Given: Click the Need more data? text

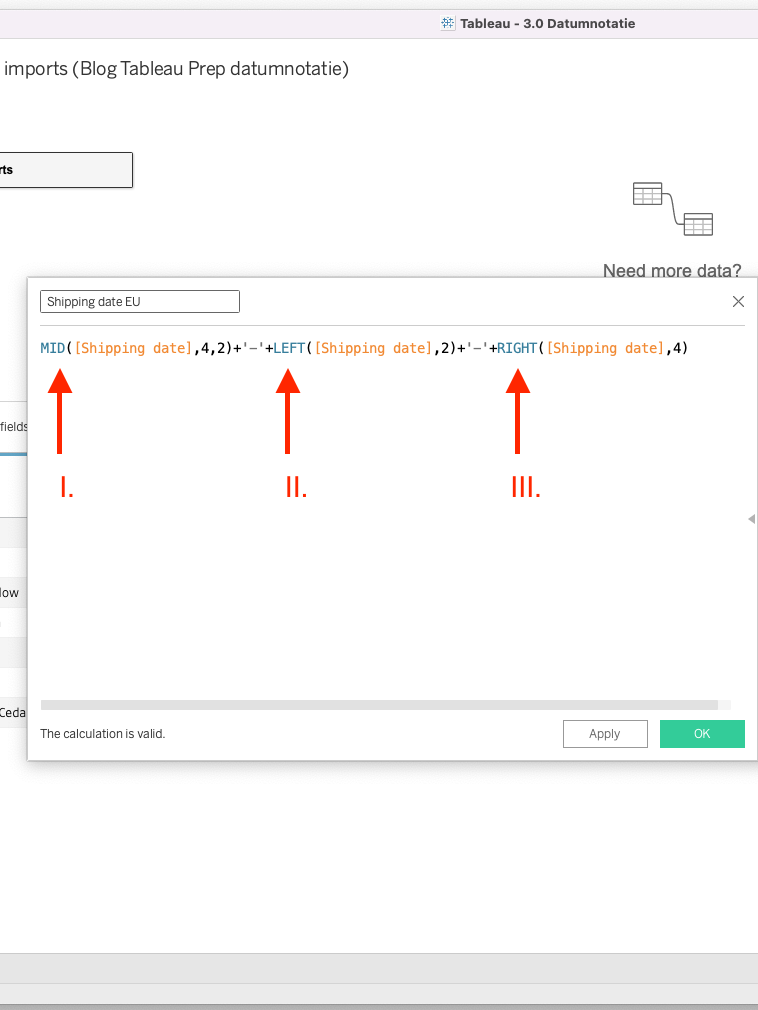Looking at the screenshot, I should (x=672, y=271).
